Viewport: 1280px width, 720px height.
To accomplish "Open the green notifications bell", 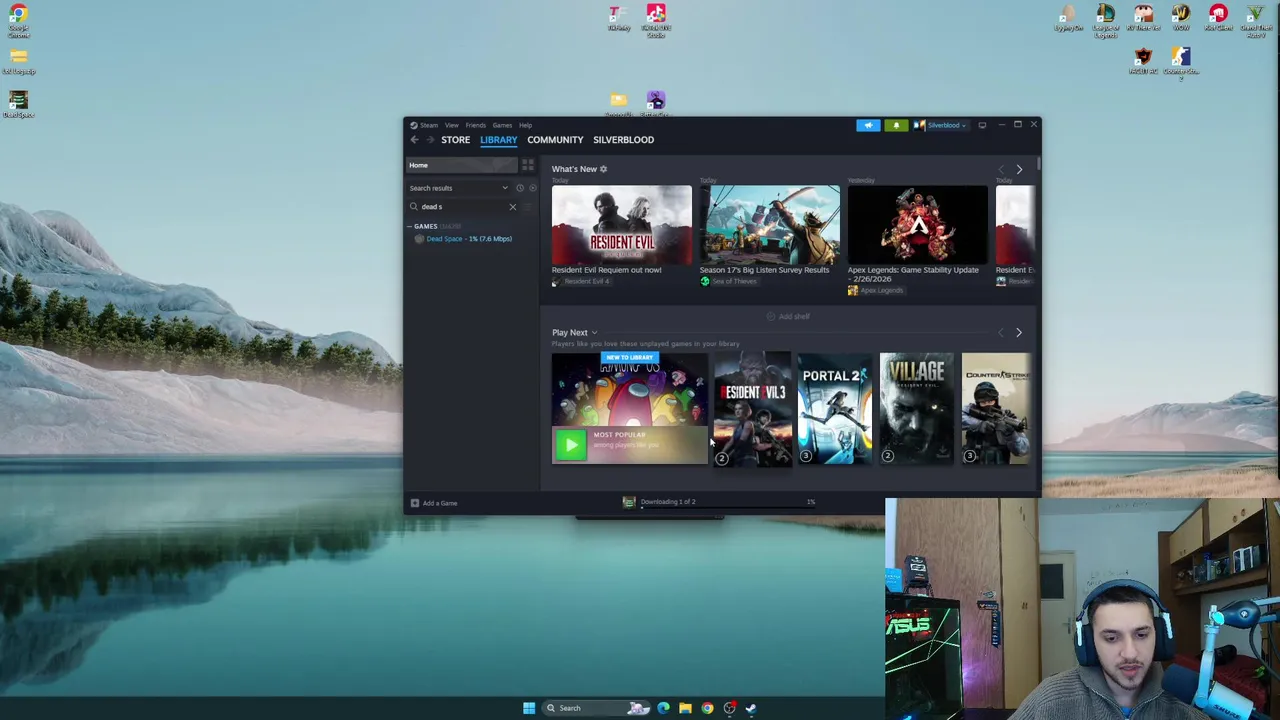I will 896,125.
